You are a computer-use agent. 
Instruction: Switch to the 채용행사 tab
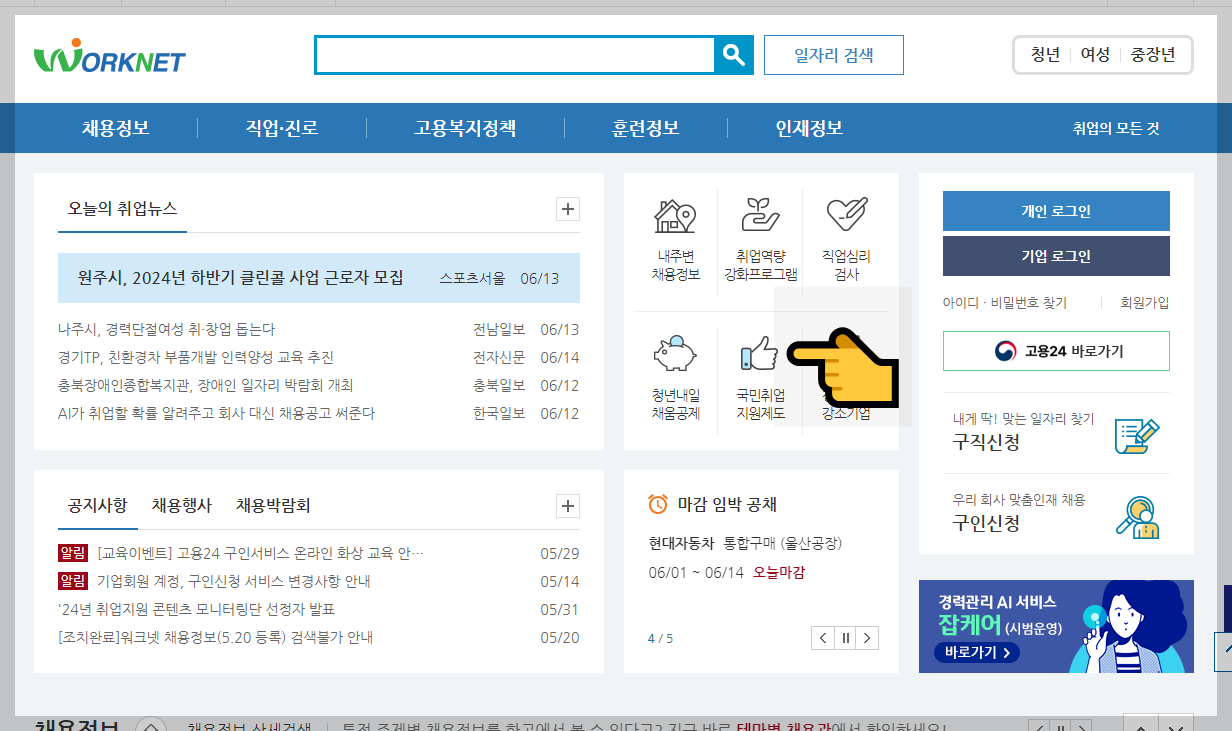click(180, 506)
